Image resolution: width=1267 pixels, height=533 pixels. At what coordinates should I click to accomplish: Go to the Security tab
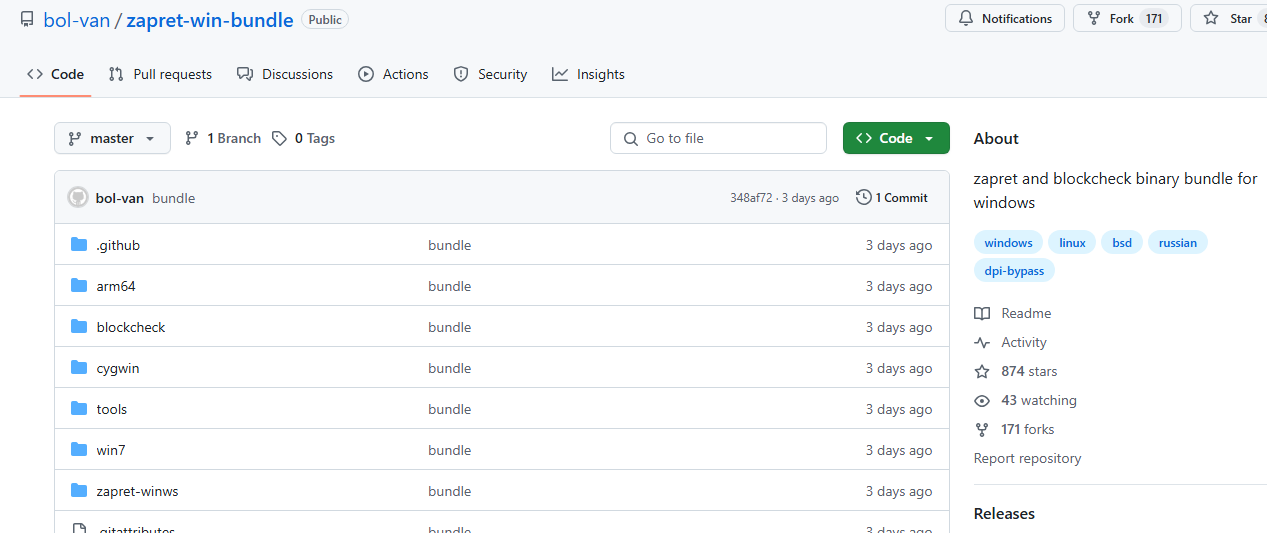tap(490, 74)
